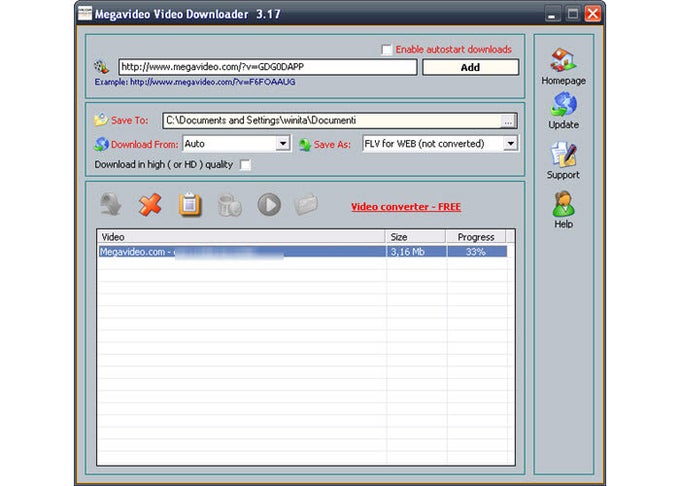
Task: Click the Save As green icon
Action: pos(305,144)
